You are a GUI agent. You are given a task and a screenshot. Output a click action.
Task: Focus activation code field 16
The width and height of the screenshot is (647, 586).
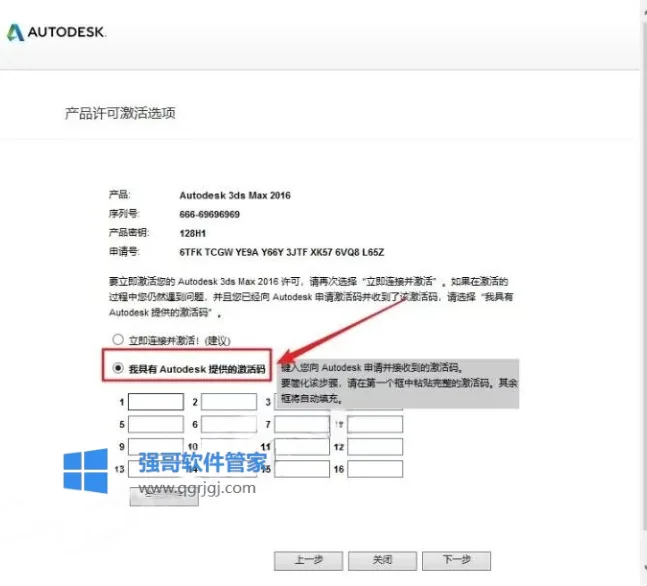[x=375, y=469]
